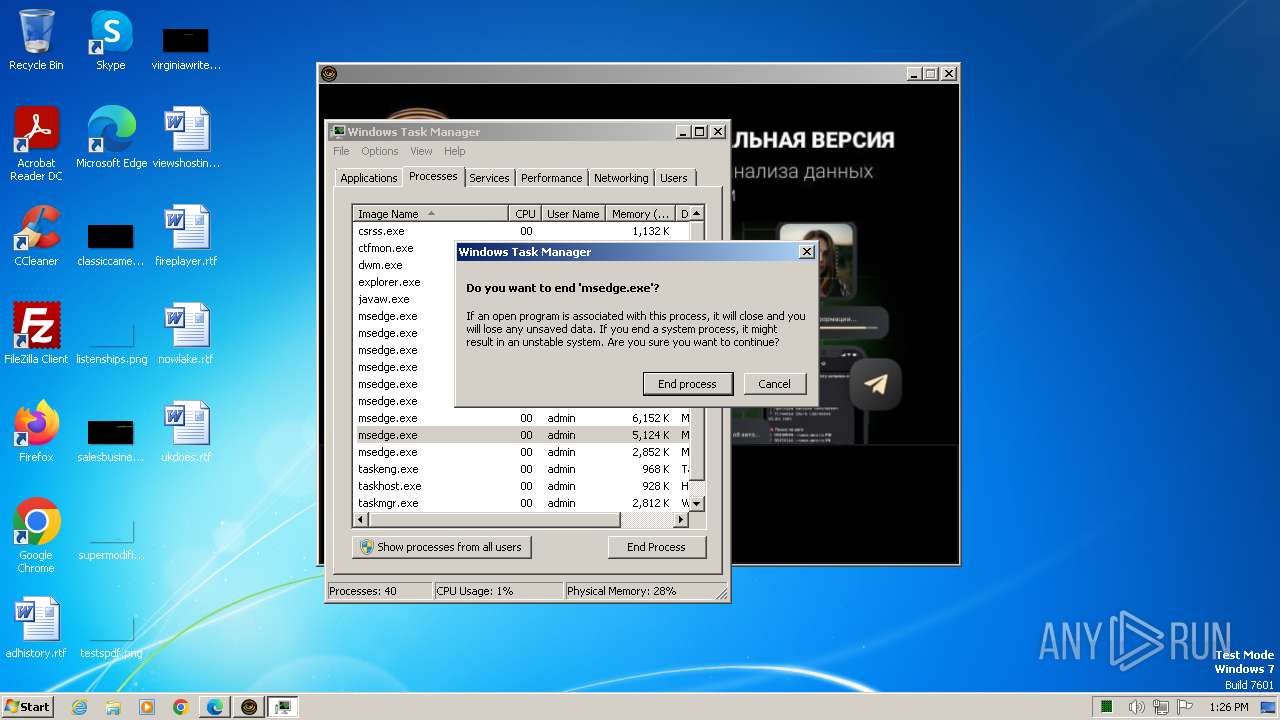Open the ukdoes.rtf file icon

pyautogui.click(x=186, y=432)
